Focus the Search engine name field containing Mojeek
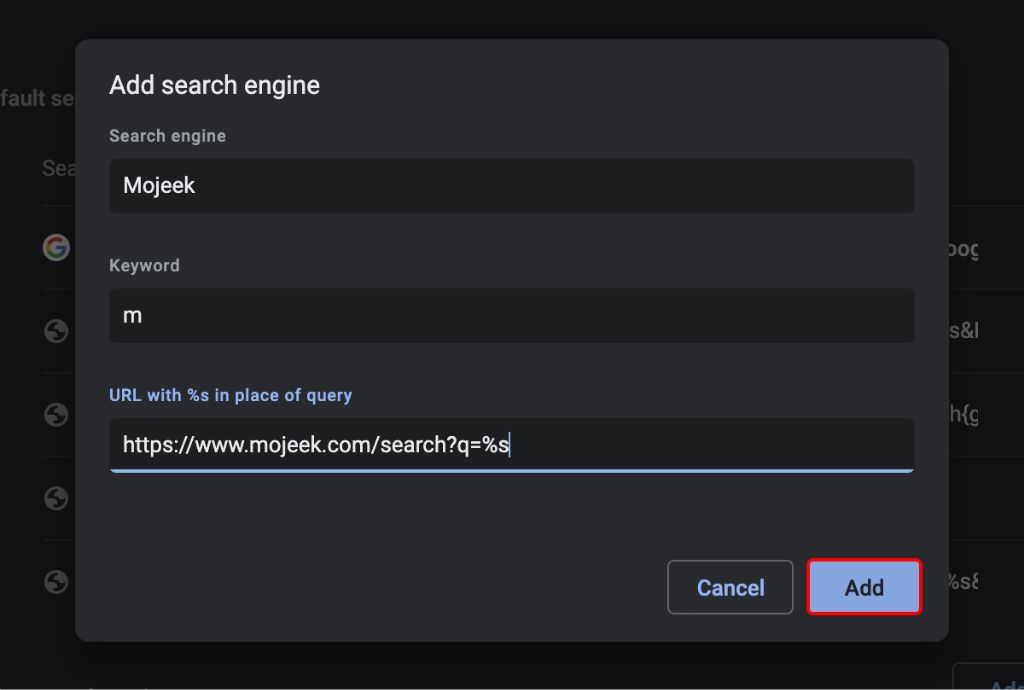 point(511,185)
